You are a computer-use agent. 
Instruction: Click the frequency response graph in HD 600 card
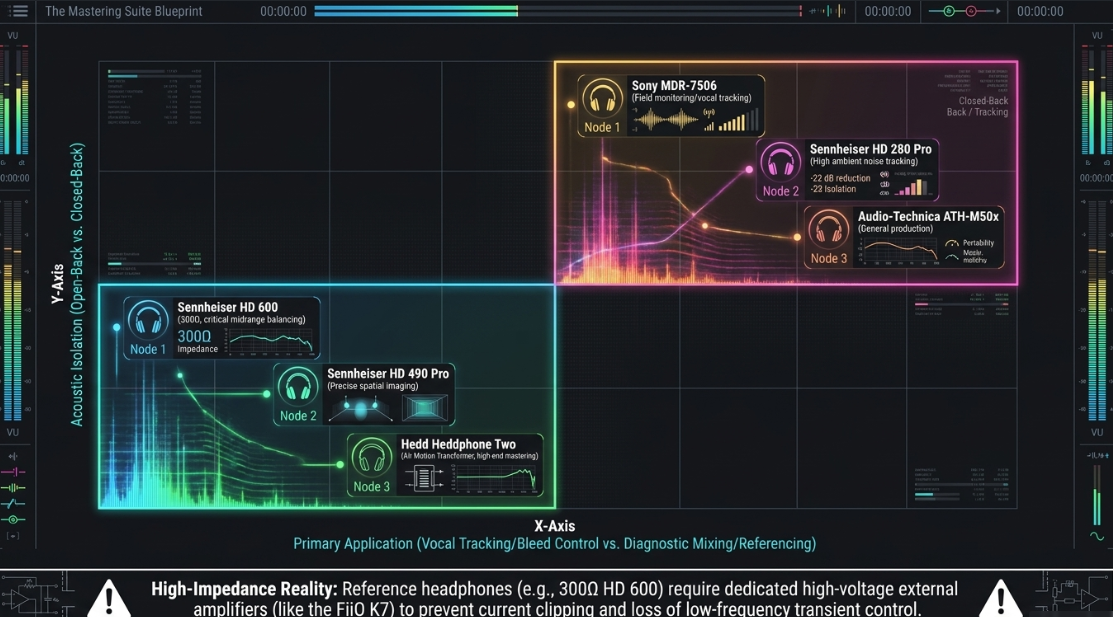271,342
